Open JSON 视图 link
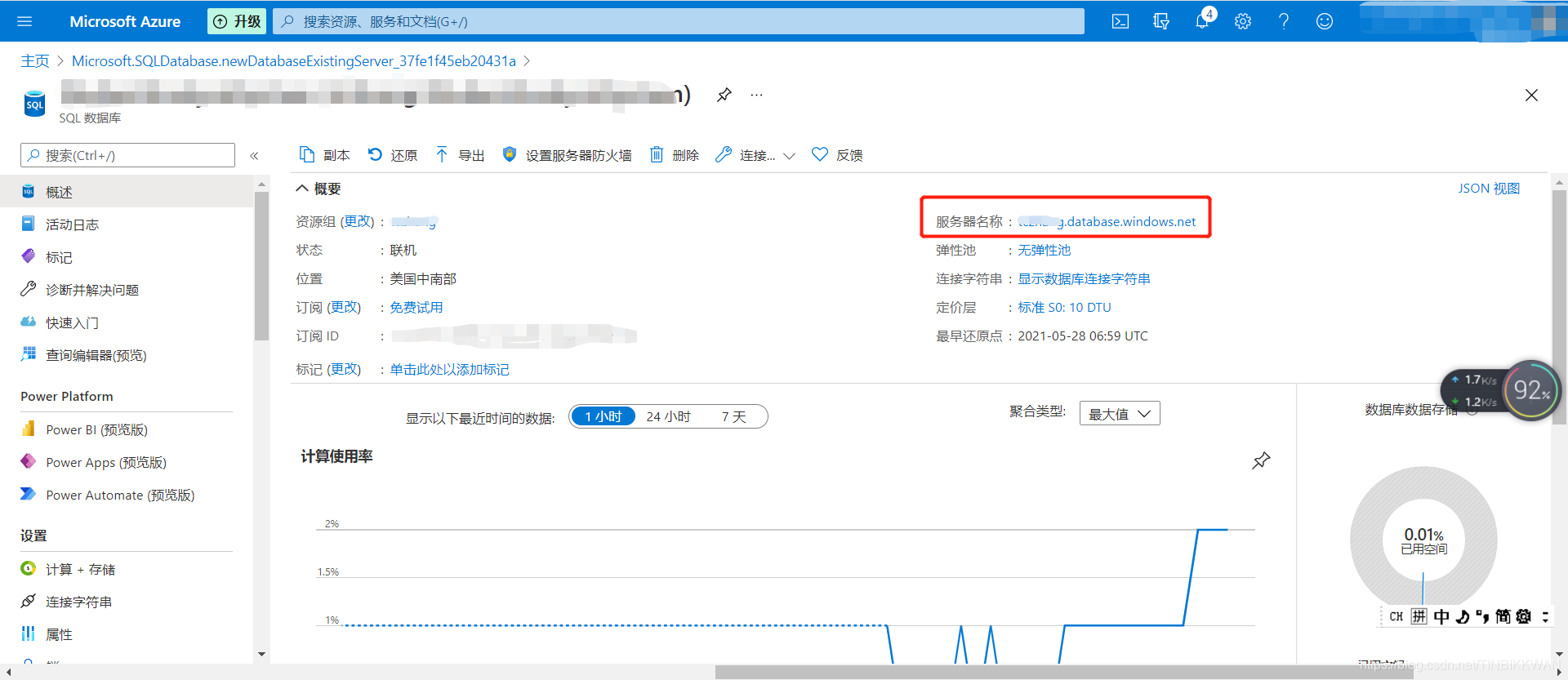The width and height of the screenshot is (1568, 680). 1489,189
